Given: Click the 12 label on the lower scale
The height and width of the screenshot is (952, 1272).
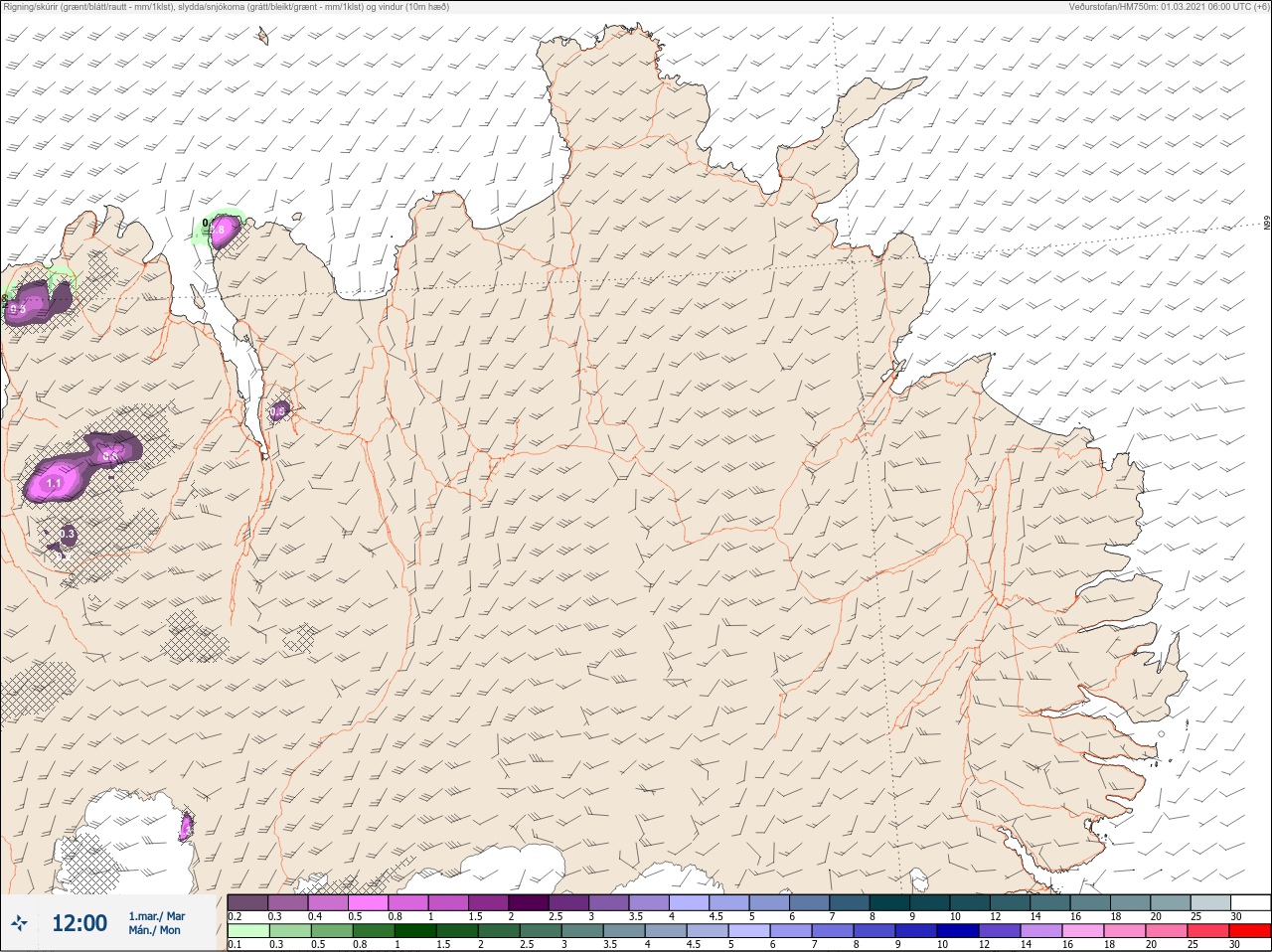Looking at the screenshot, I should [x=984, y=944].
